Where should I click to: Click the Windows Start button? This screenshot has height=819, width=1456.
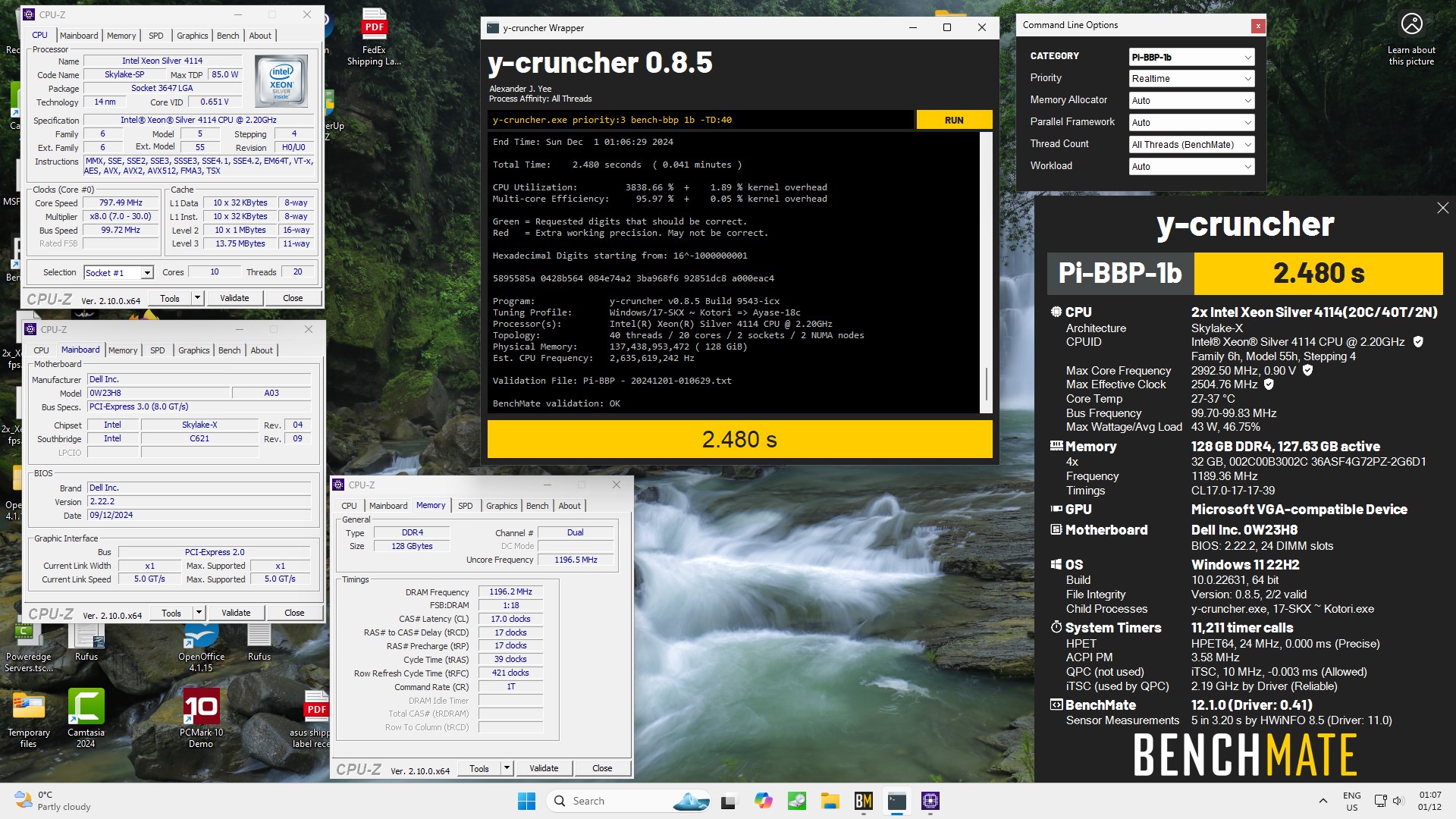click(526, 801)
